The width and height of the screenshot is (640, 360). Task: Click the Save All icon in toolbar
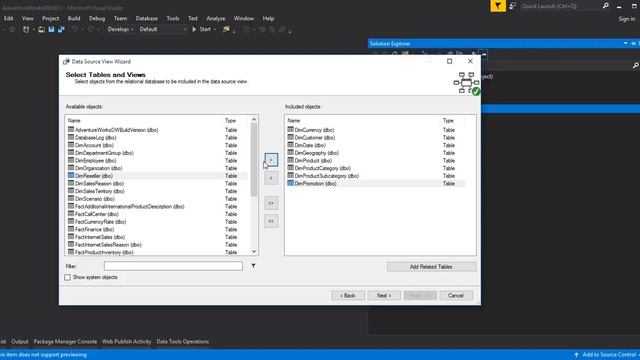[x=61, y=29]
